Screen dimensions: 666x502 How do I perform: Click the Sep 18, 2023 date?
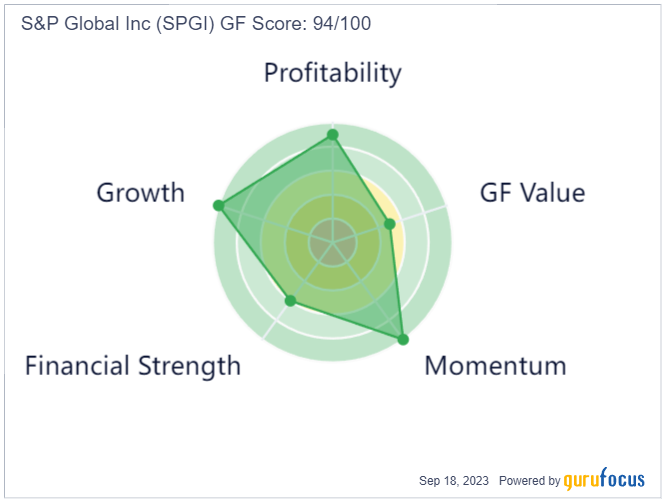click(x=454, y=481)
